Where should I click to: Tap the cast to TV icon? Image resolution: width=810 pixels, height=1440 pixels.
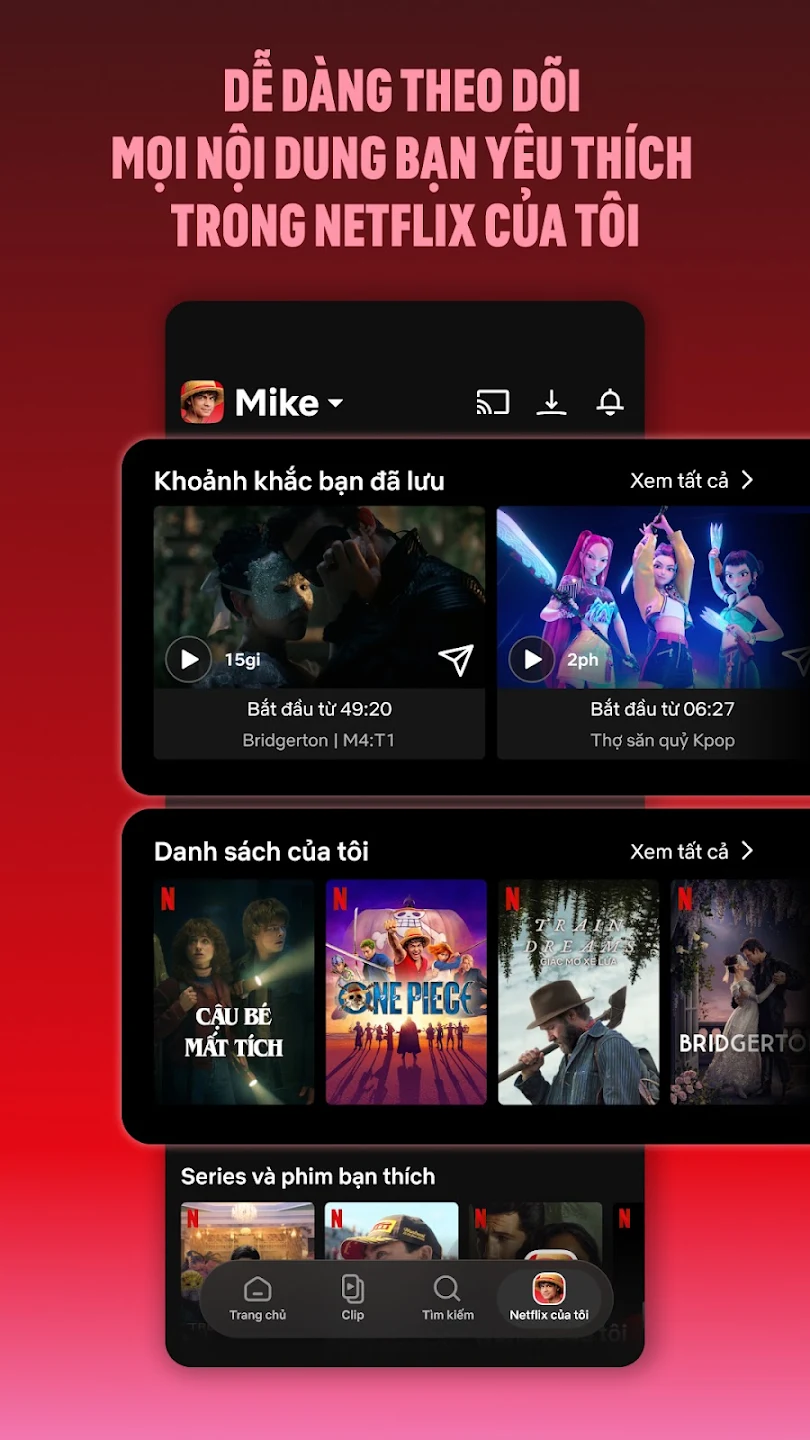pos(493,402)
